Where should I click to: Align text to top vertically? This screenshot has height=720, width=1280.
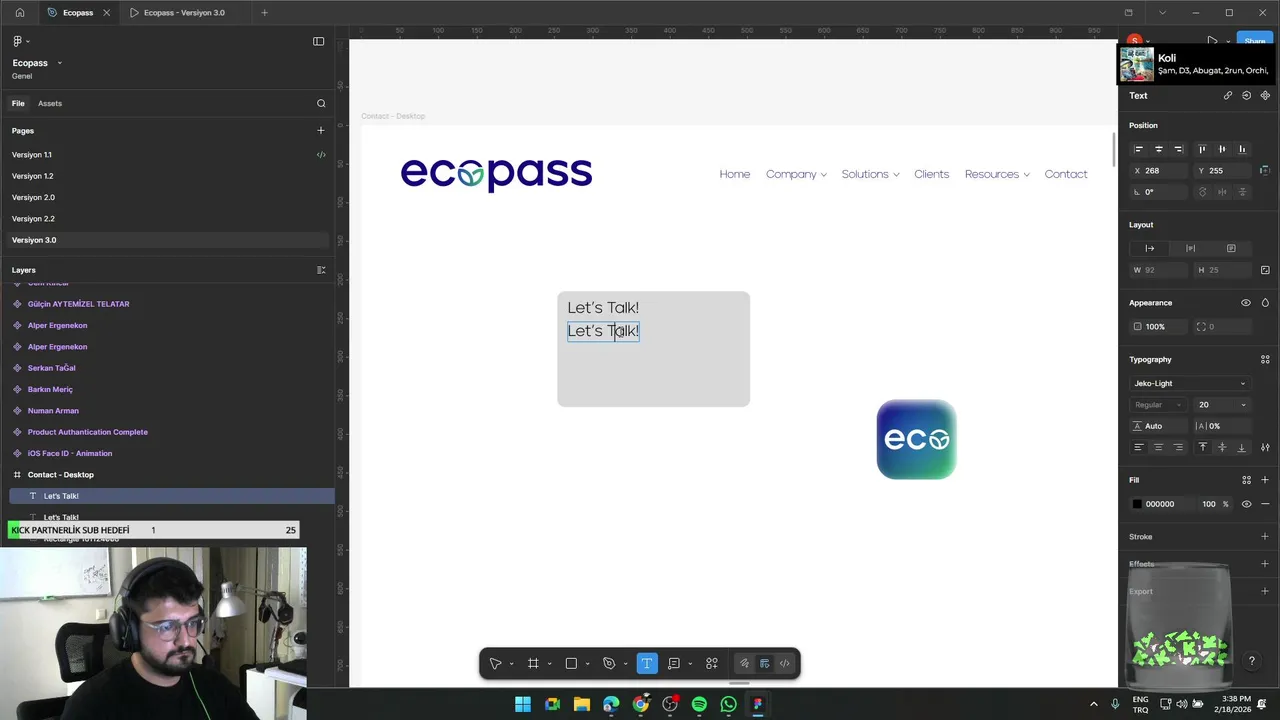(1202, 447)
